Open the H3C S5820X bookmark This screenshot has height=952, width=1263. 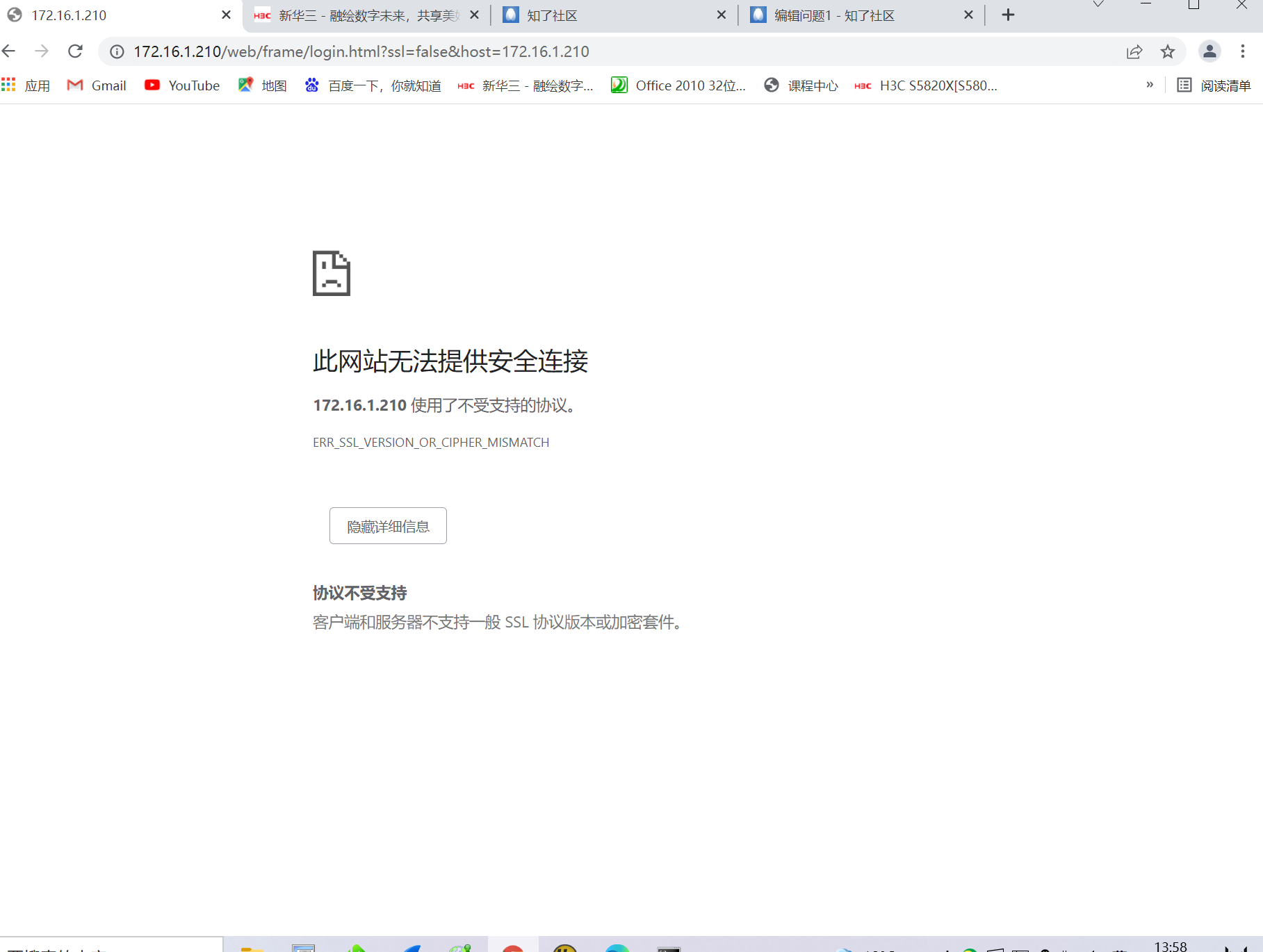click(x=927, y=85)
